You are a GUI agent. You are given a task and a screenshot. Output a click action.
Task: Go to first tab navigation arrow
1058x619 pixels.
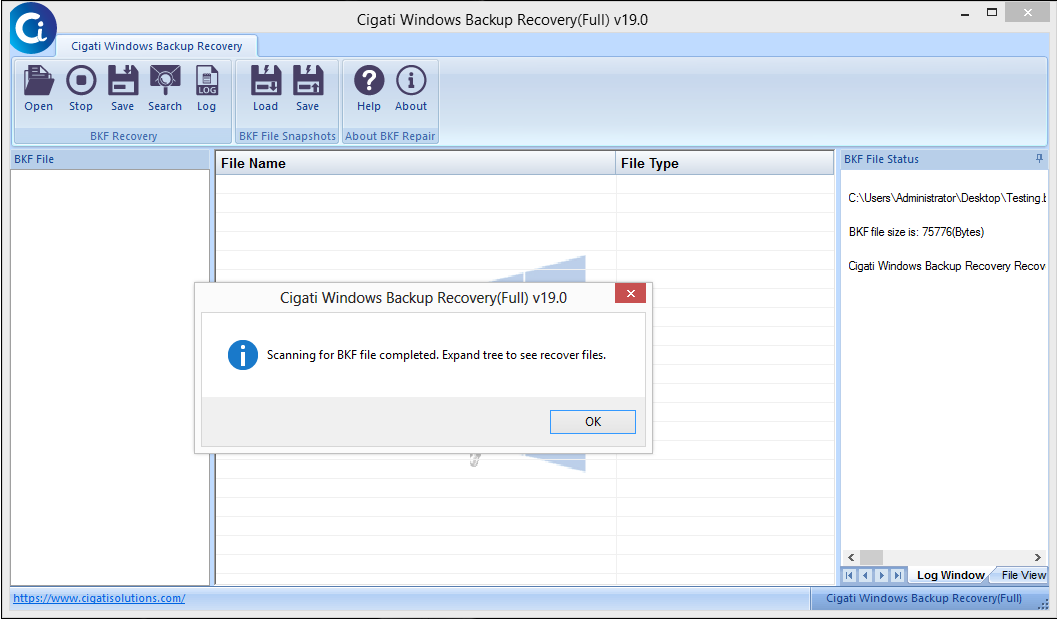[850, 575]
